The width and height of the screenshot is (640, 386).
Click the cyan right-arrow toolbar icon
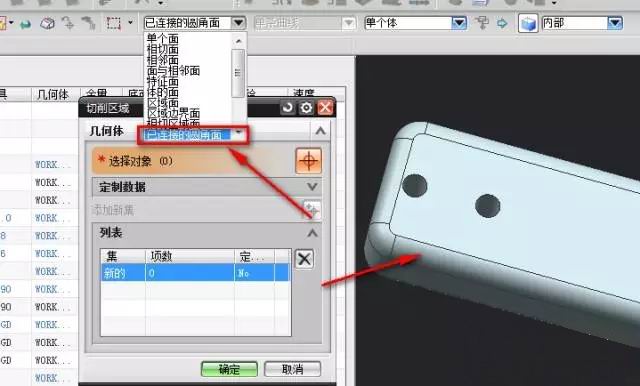pyautogui.click(x=502, y=23)
